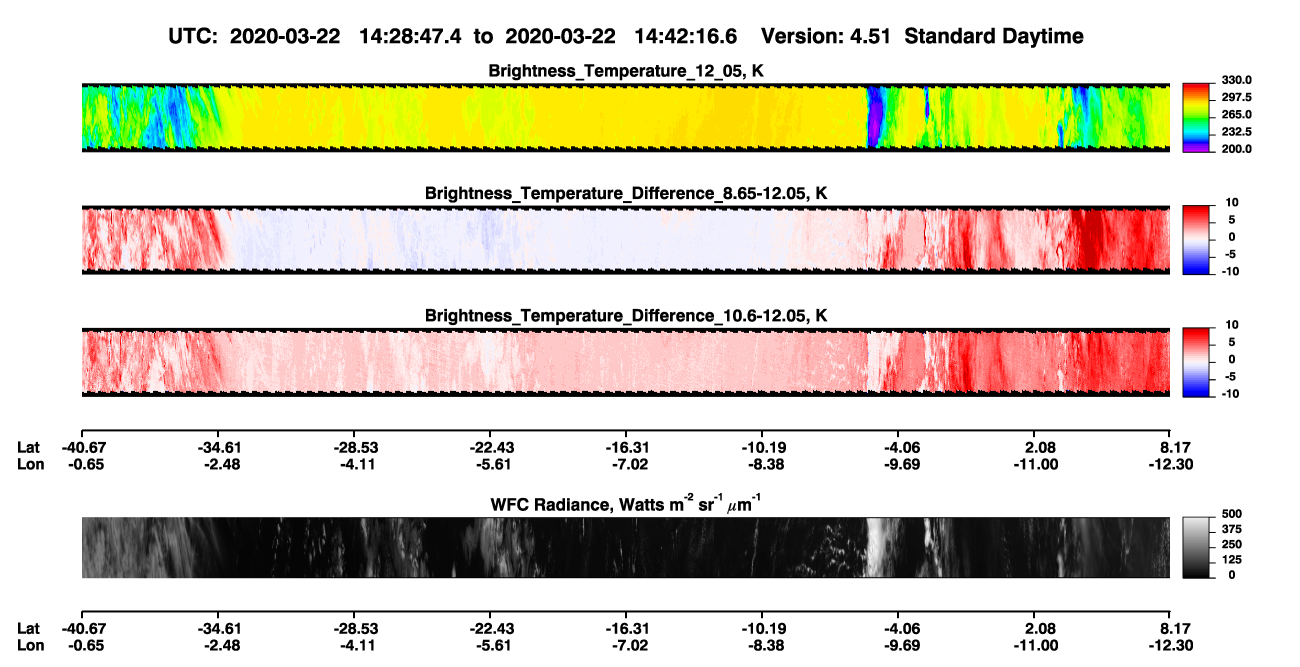Click the 'Lat' label on axis above WFC title
This screenshot has height=667, width=1300.
[28, 448]
